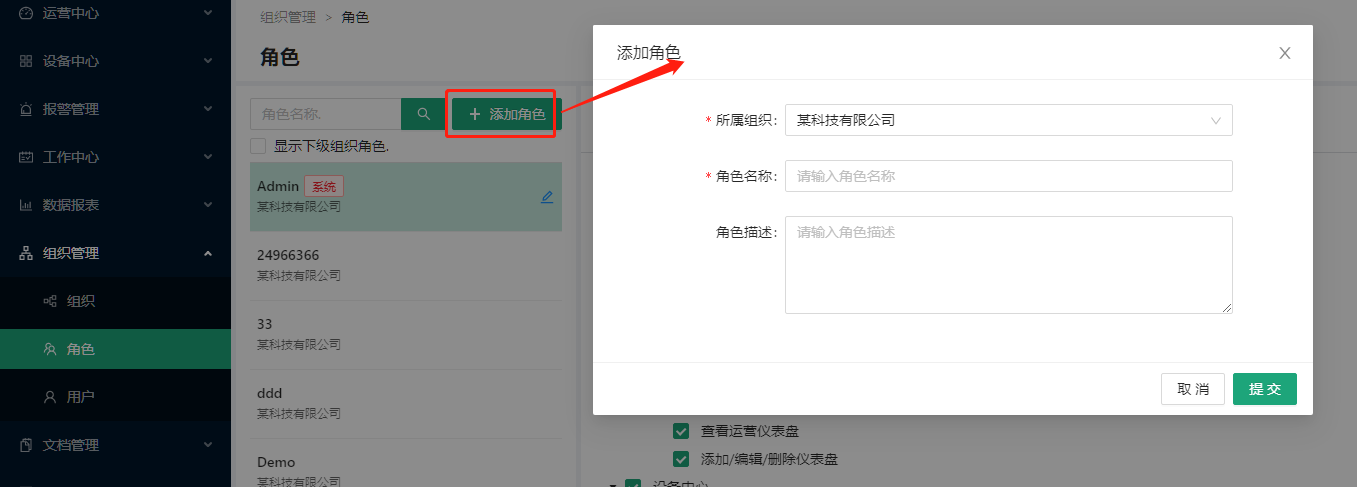Open the 用户 submenu item
Viewport: 1357px width, 487px height.
pos(80,397)
